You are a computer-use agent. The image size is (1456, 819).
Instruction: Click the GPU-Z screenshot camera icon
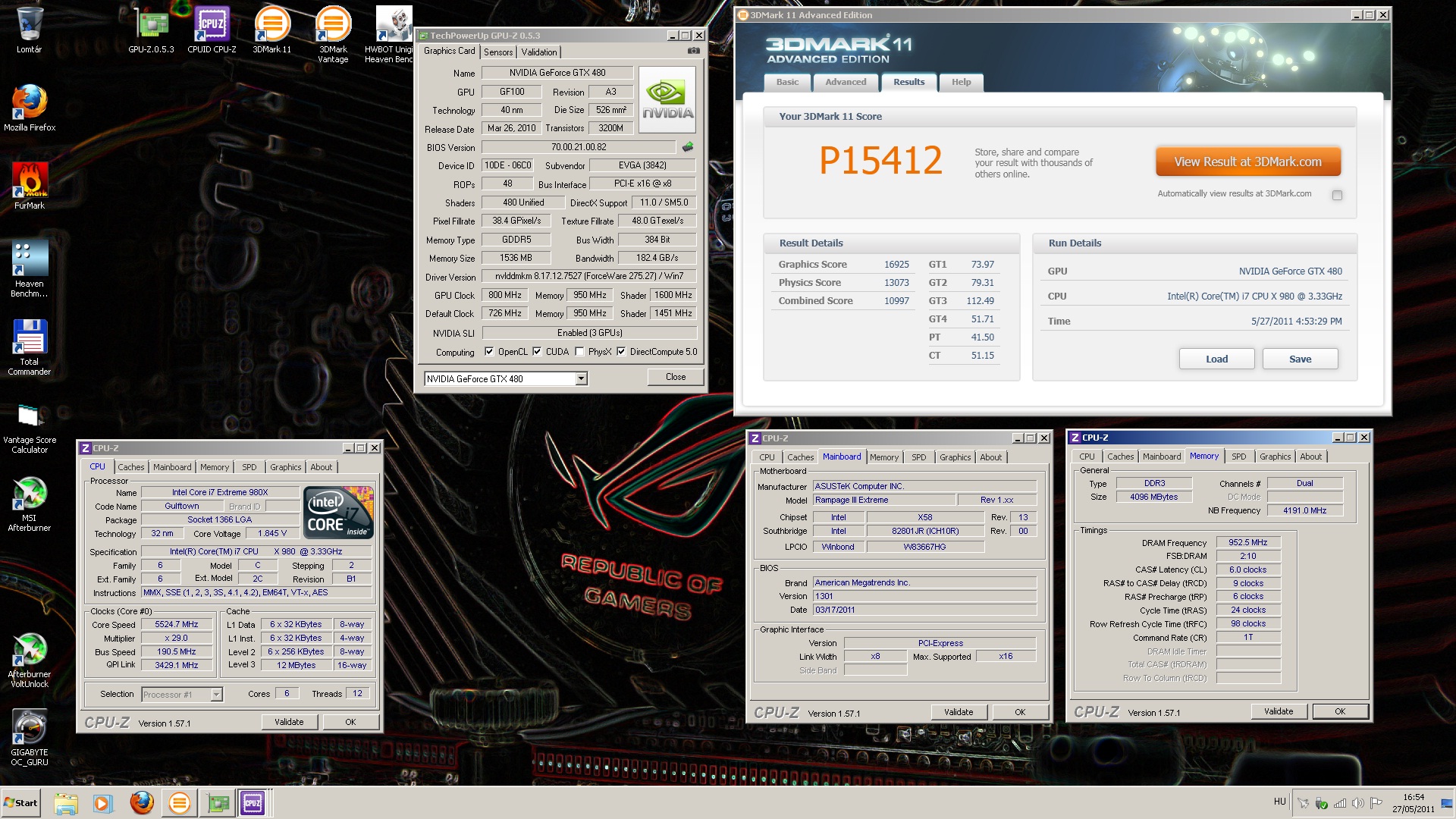coord(693,51)
